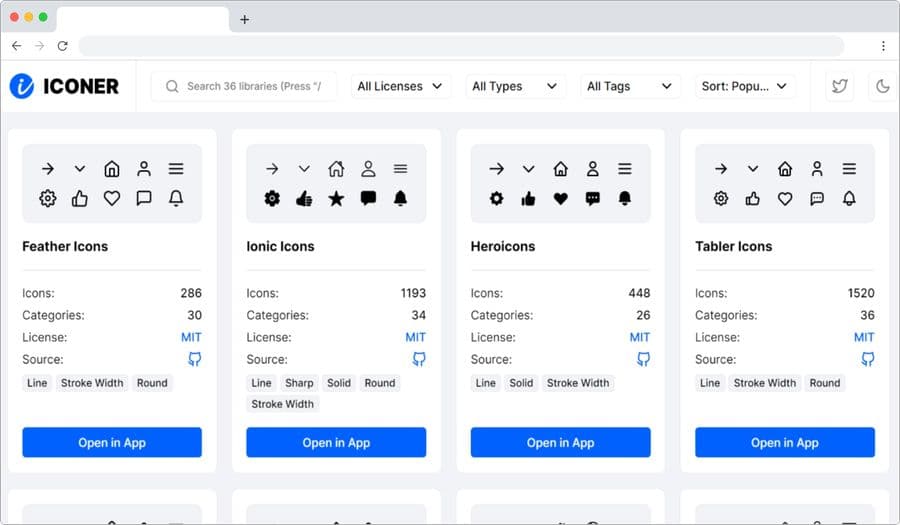Open the All Types dropdown
The image size is (900, 525).
click(x=515, y=87)
